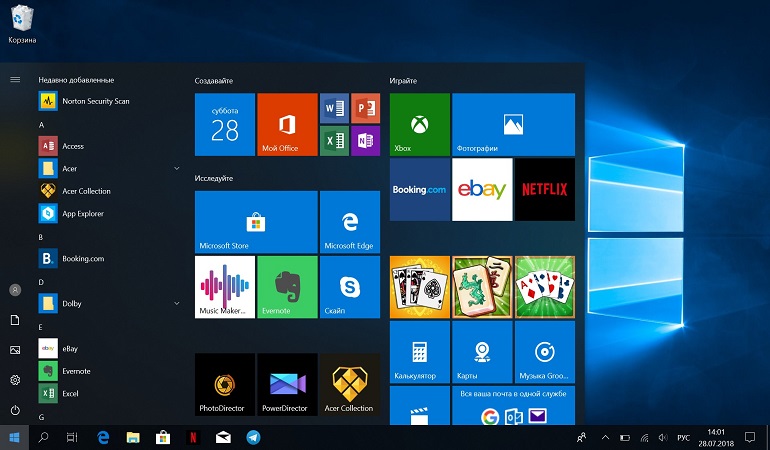The height and width of the screenshot is (450, 770).
Task: Jump to letter D in app list
Action: (x=41, y=282)
